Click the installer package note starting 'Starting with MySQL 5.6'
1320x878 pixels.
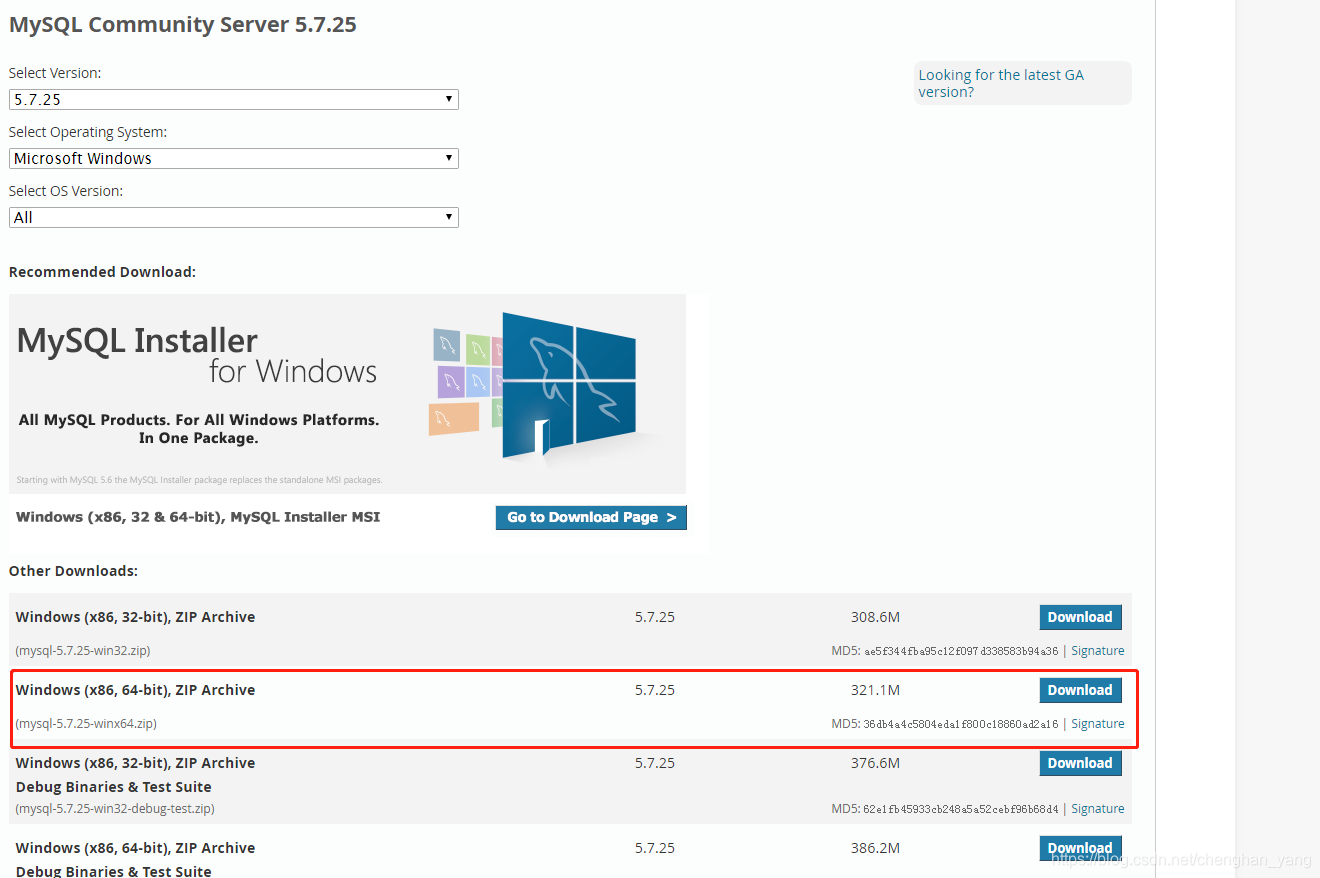[199, 480]
